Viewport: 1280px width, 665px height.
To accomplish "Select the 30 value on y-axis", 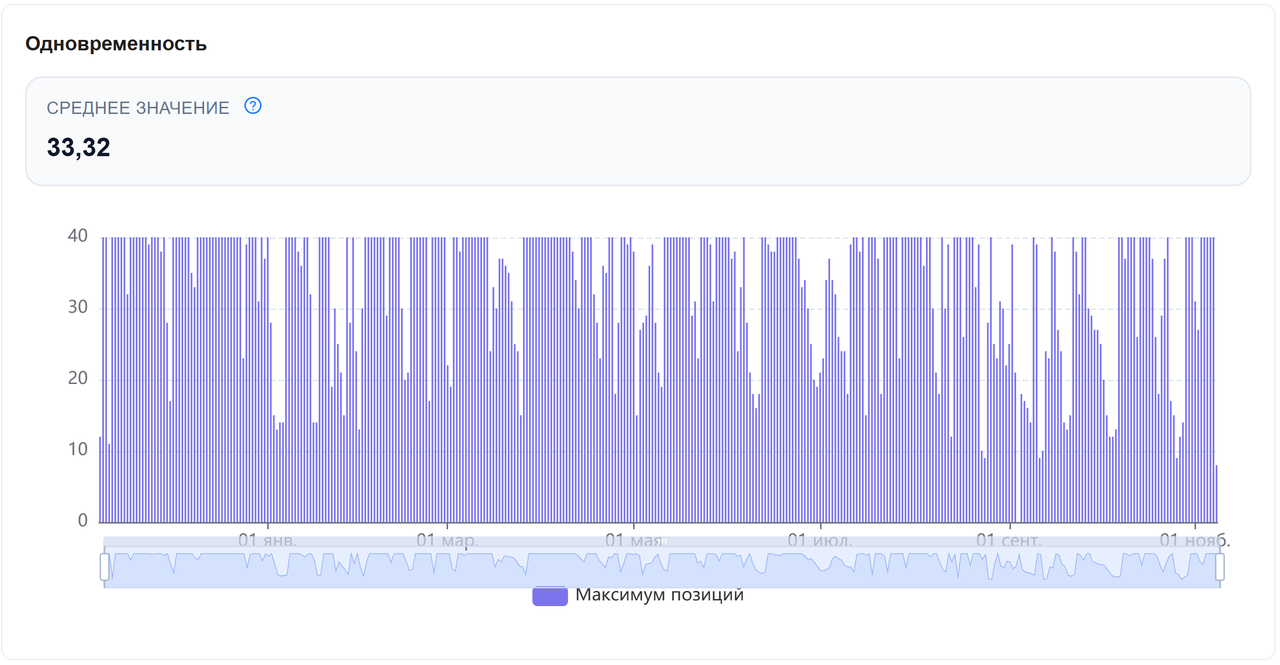I will tap(78, 307).
